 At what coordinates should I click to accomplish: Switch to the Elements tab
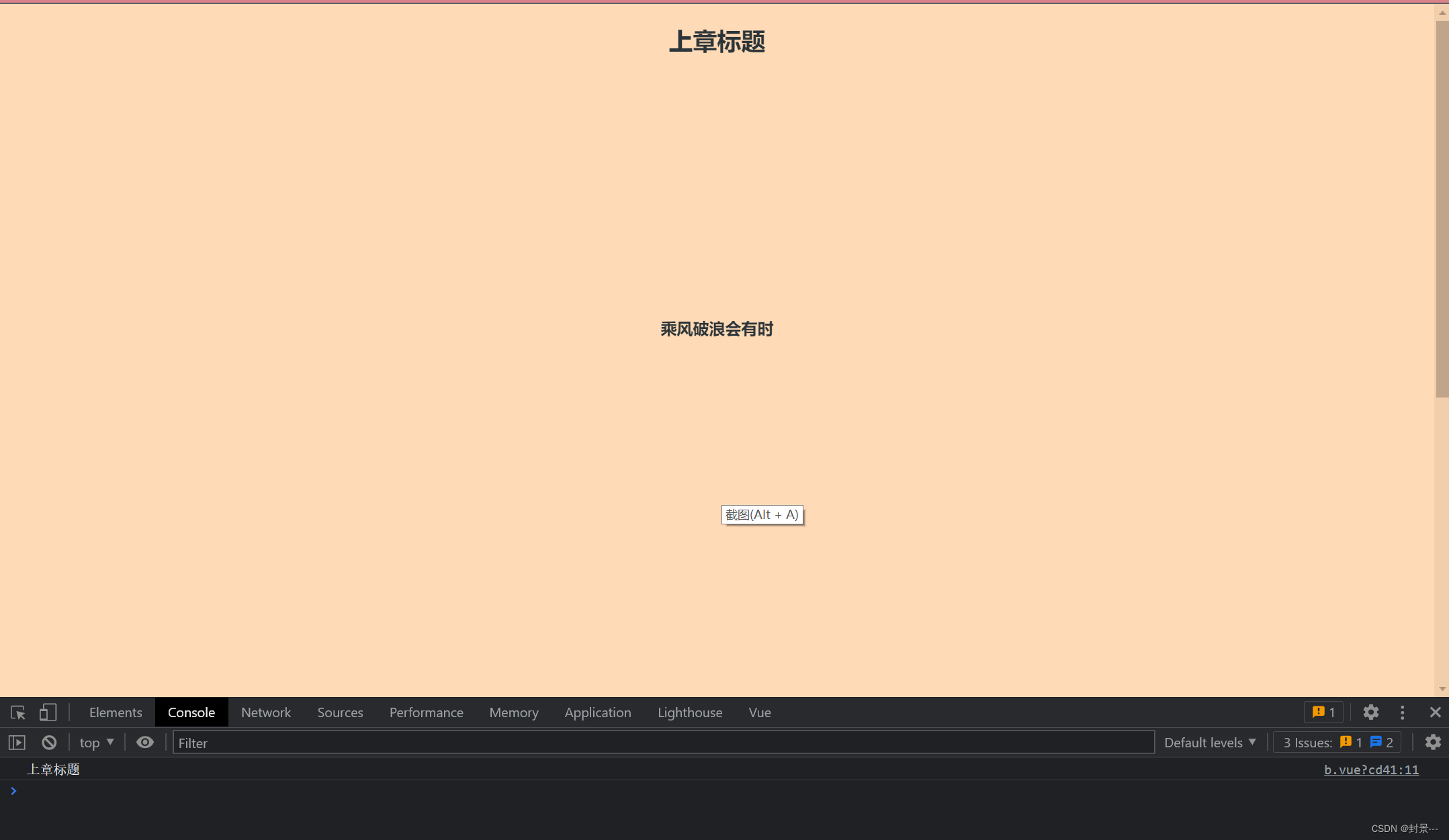116,712
